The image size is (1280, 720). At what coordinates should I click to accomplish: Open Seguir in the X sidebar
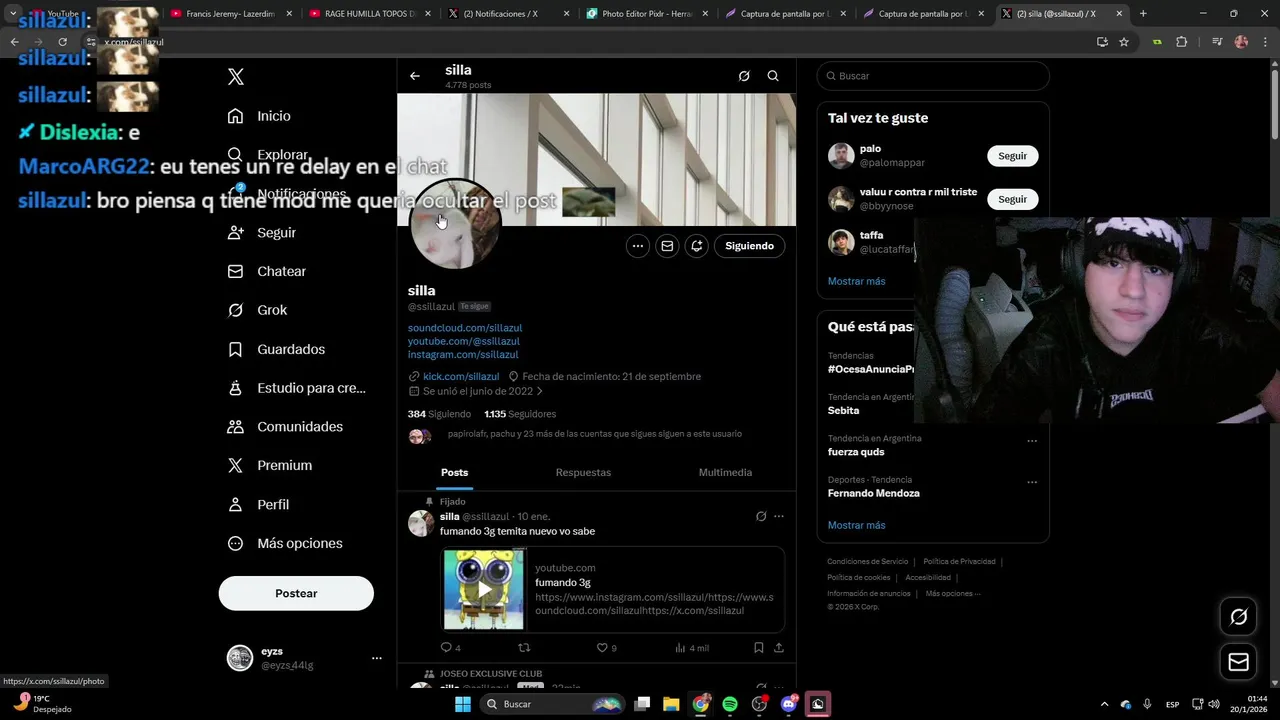pos(261,232)
